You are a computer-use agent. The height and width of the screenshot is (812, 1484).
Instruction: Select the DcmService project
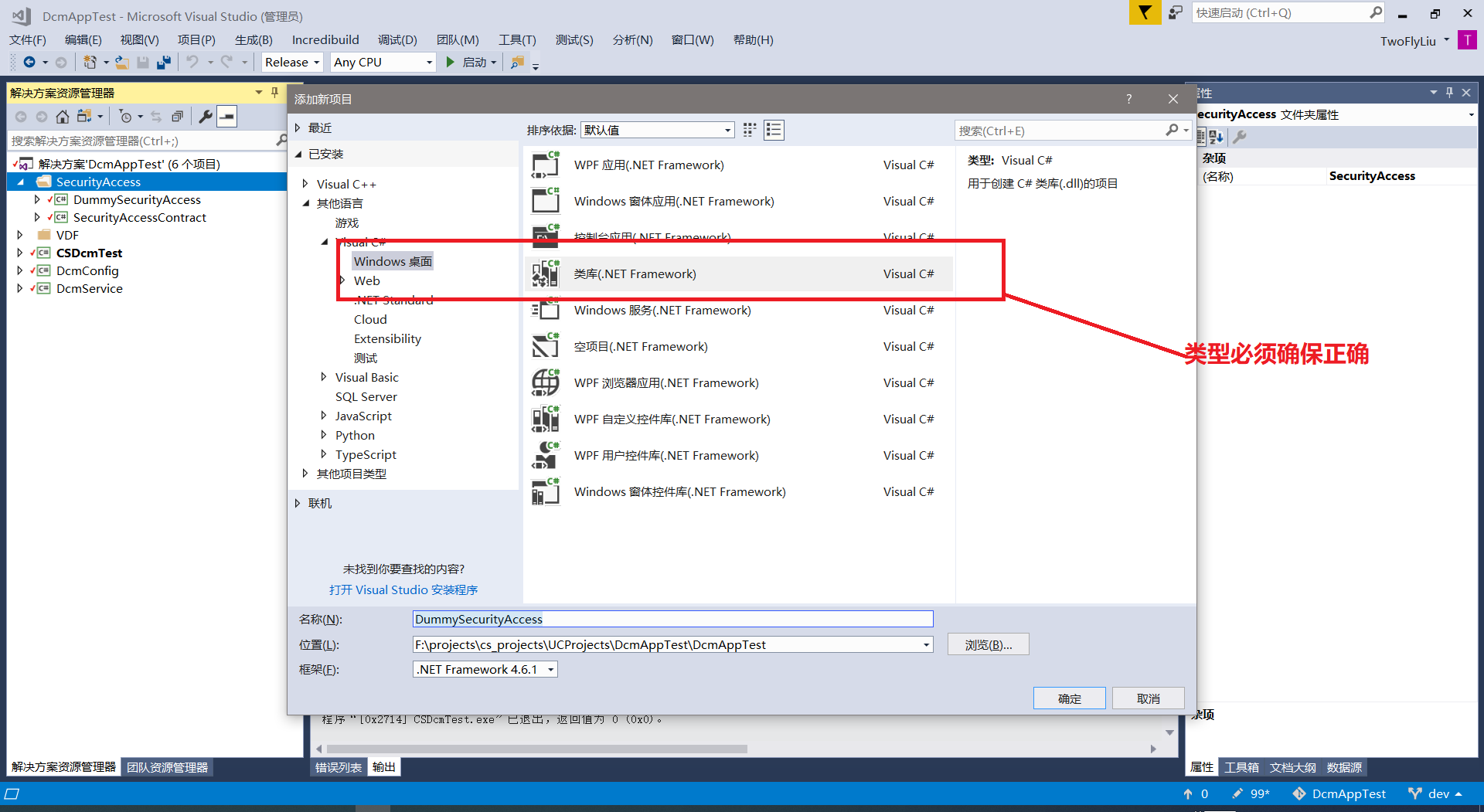click(x=89, y=288)
